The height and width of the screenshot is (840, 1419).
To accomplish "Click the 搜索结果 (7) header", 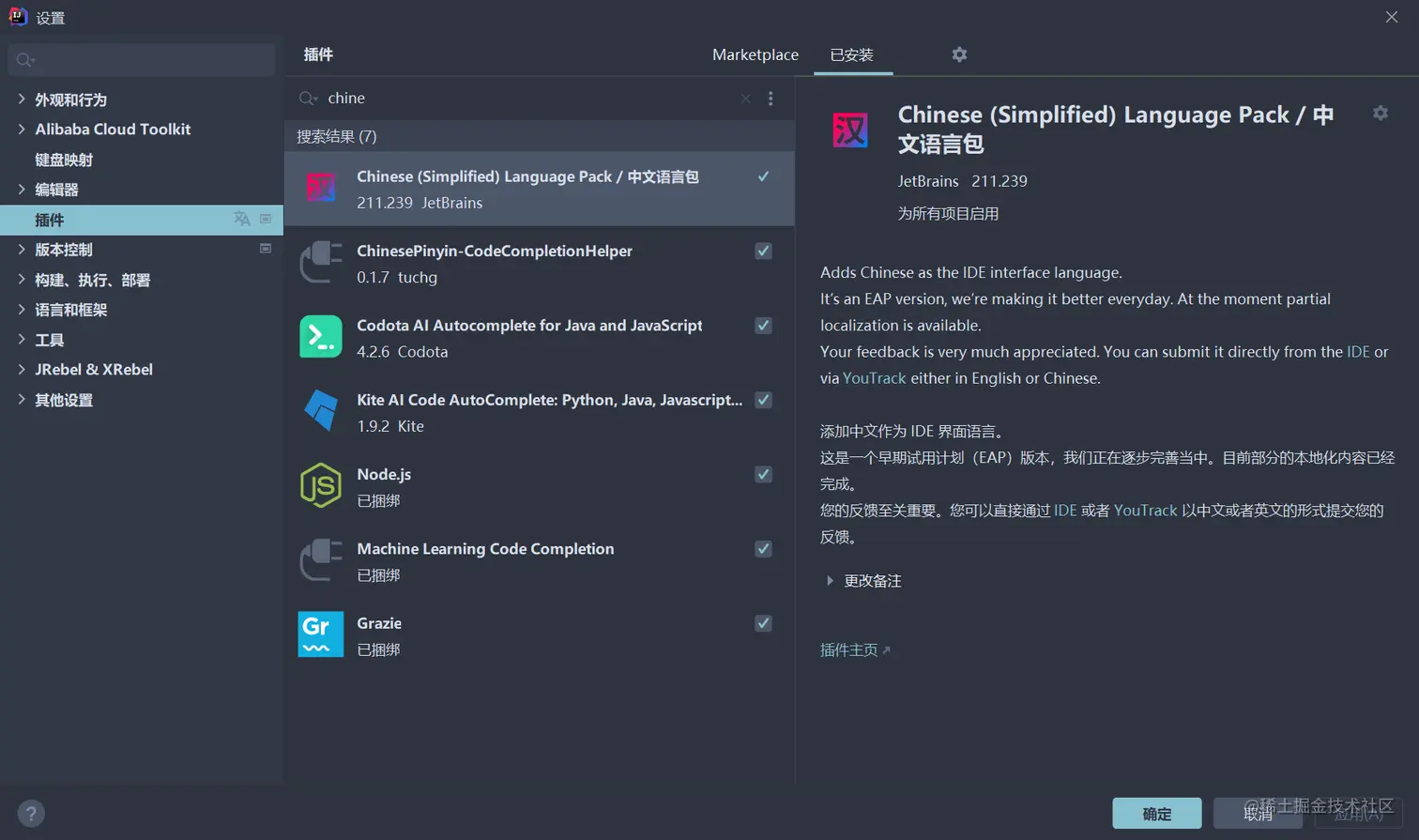I will pyautogui.click(x=337, y=137).
